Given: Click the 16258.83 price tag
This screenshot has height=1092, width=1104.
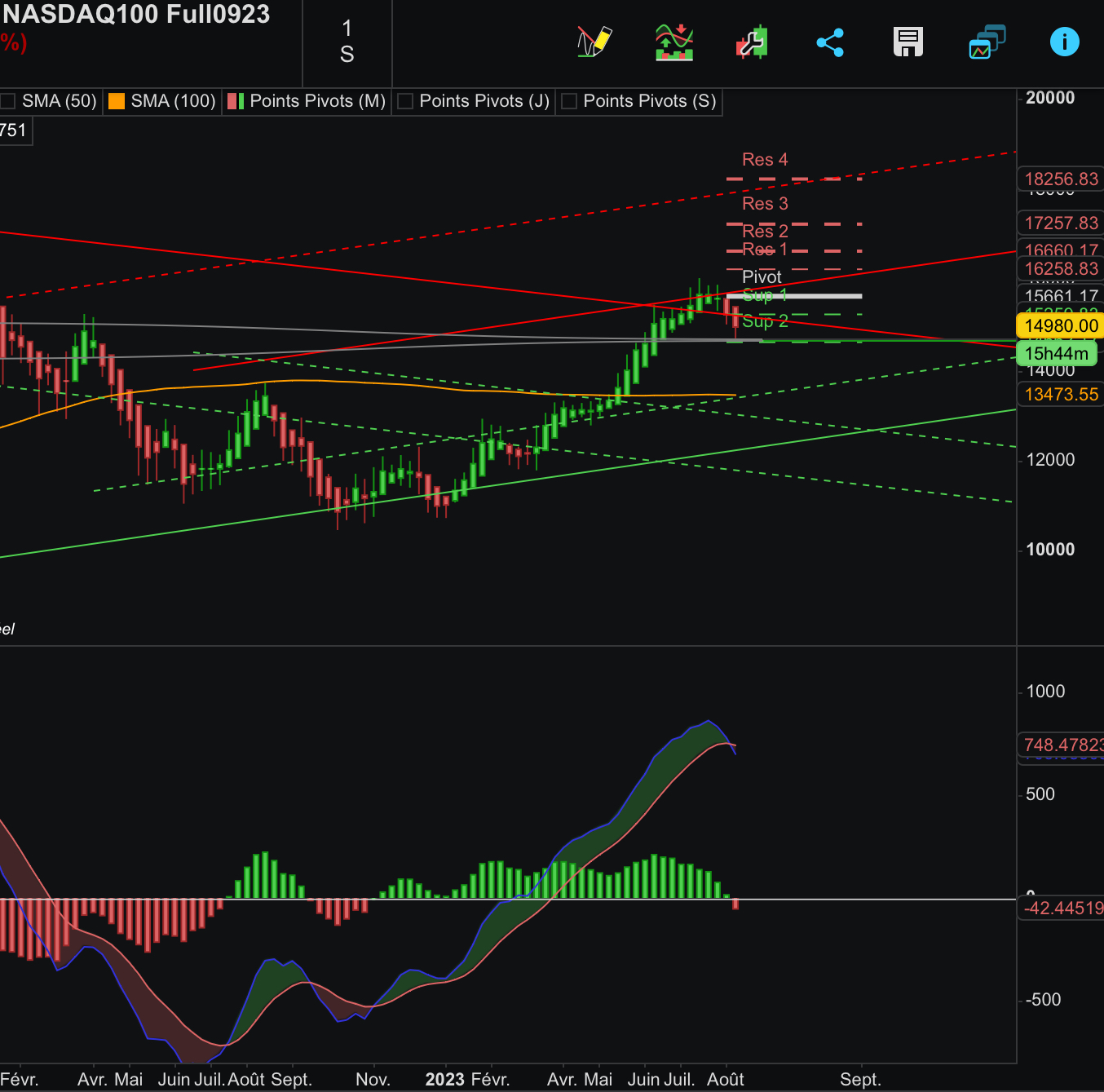Looking at the screenshot, I should (1061, 269).
